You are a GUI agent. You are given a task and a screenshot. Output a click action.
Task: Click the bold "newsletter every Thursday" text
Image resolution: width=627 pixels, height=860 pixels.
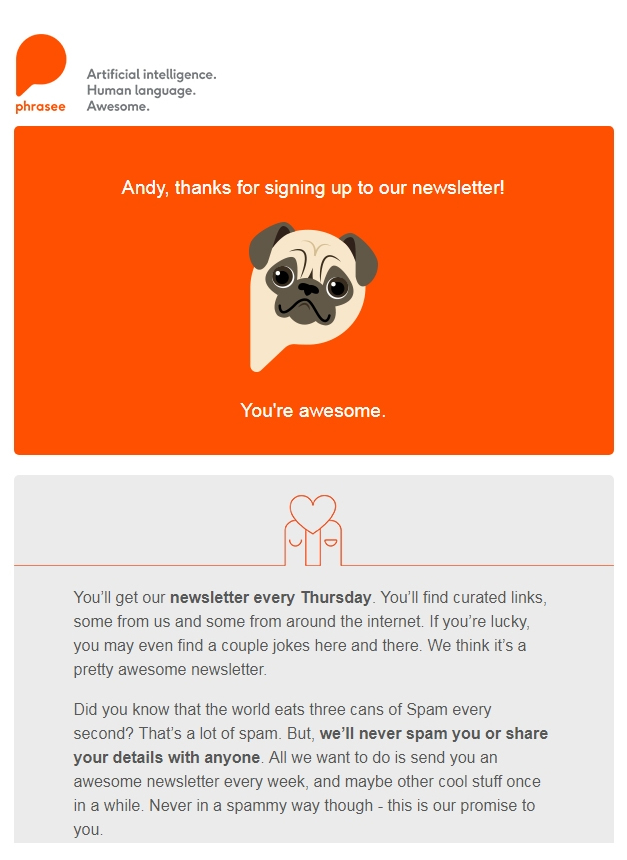tap(270, 597)
